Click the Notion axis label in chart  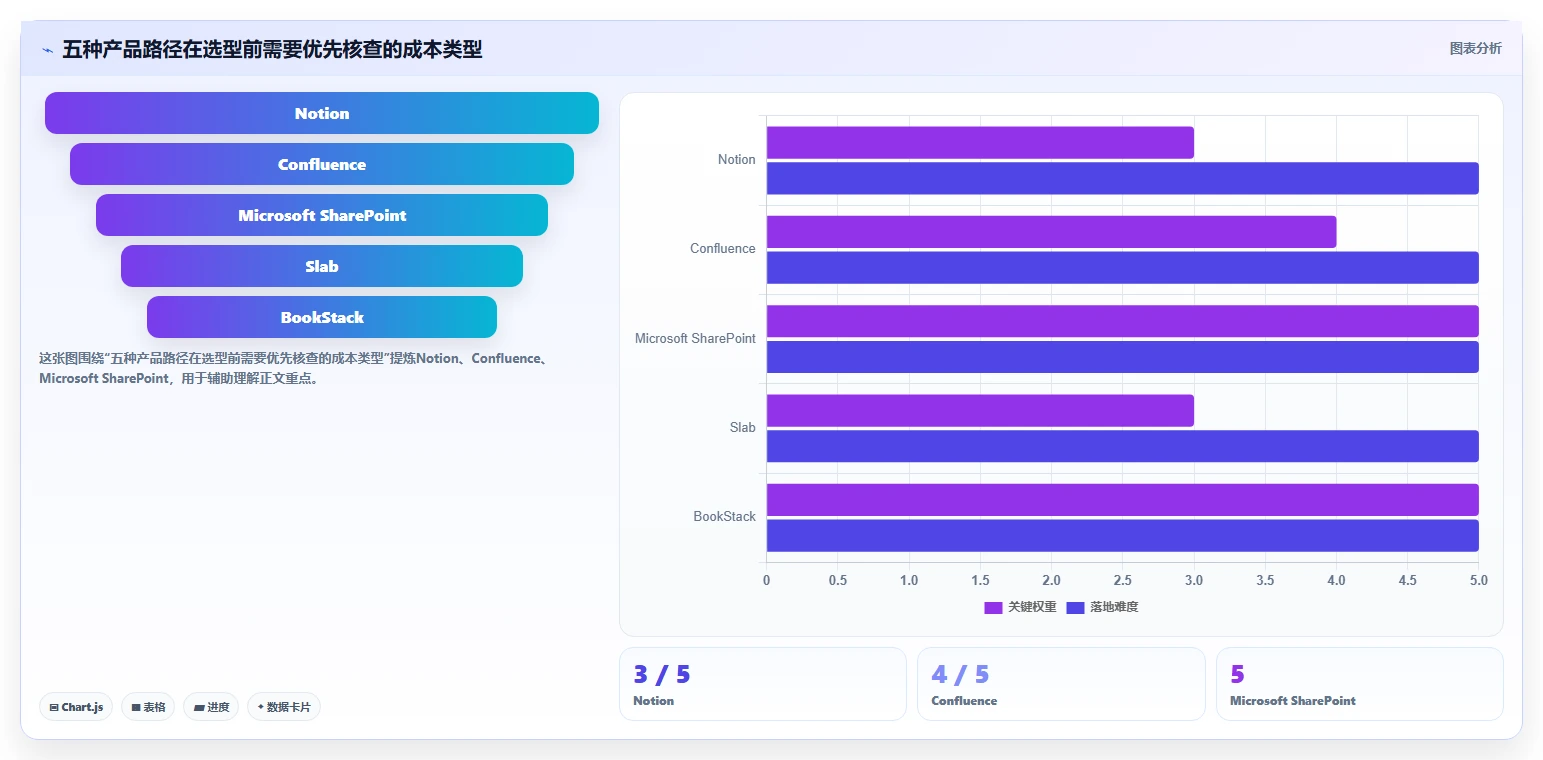[737, 160]
